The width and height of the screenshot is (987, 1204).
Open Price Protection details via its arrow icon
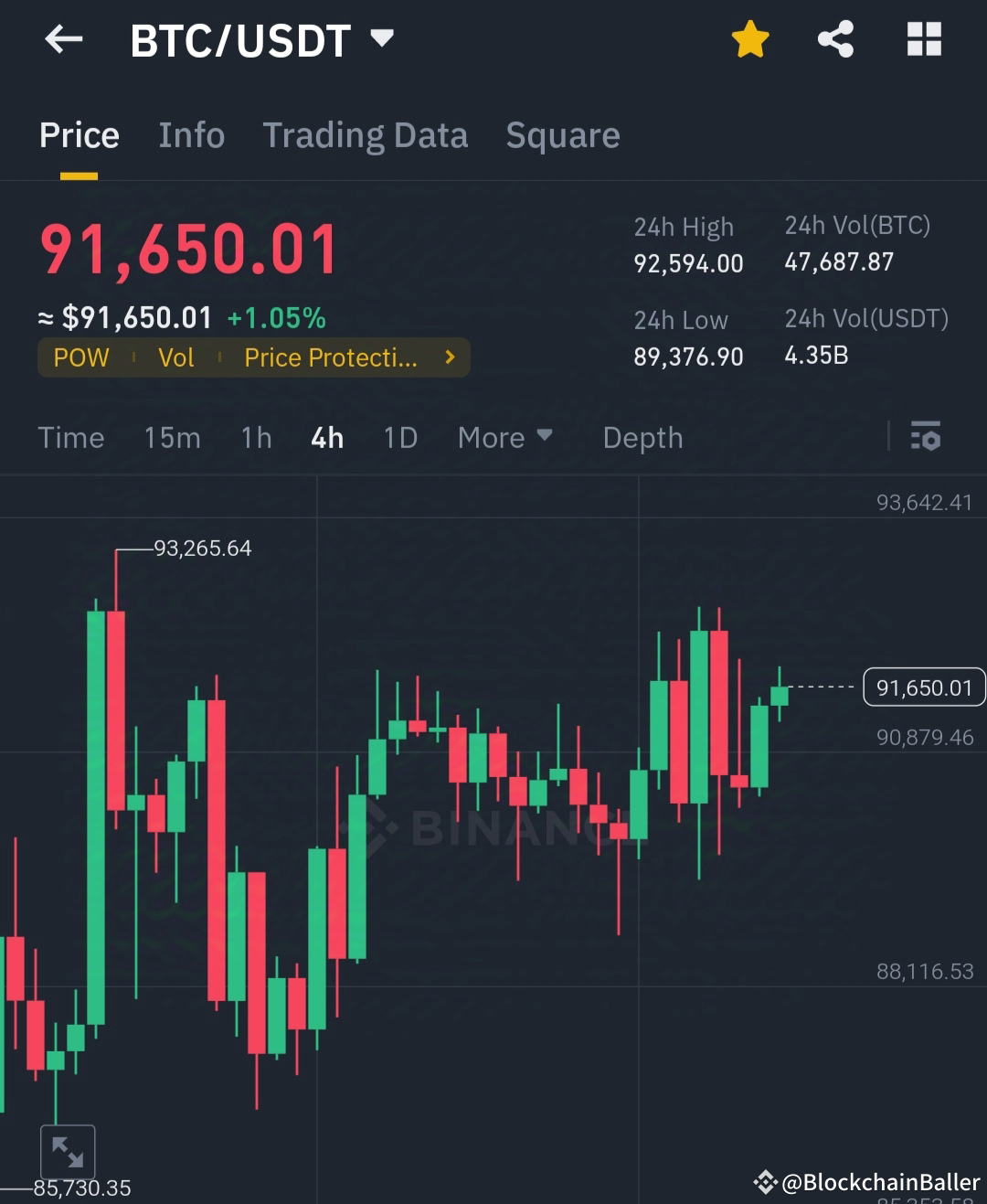coord(449,357)
